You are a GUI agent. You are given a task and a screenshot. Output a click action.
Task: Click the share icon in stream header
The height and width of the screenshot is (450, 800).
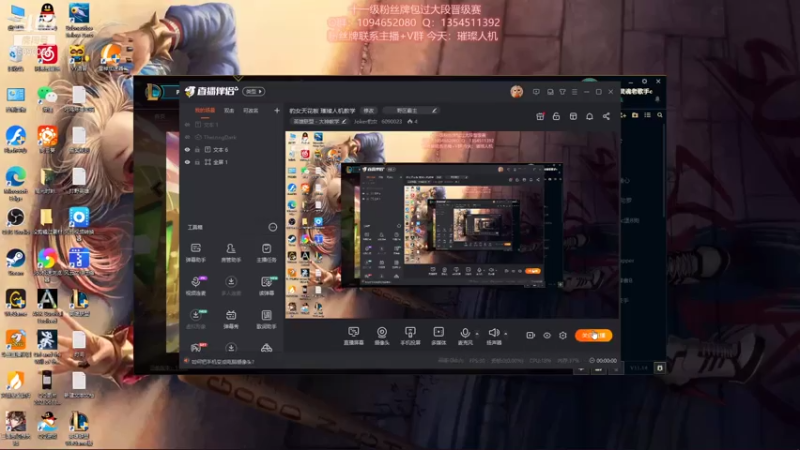(606, 116)
